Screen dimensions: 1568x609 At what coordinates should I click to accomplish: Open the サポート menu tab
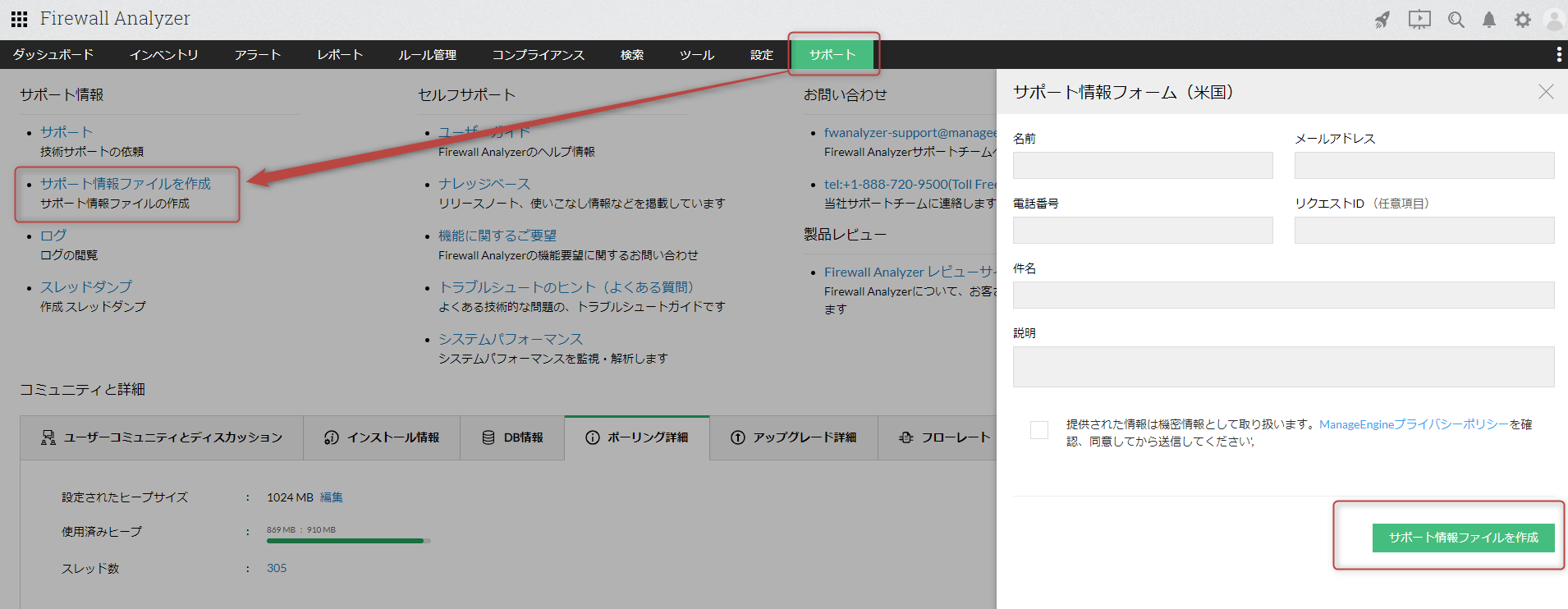coord(832,55)
